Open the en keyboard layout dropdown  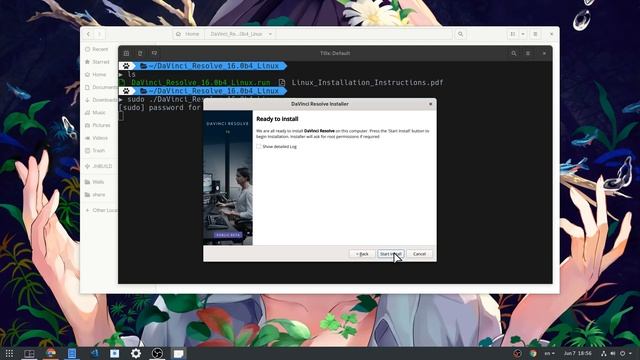tap(550, 353)
